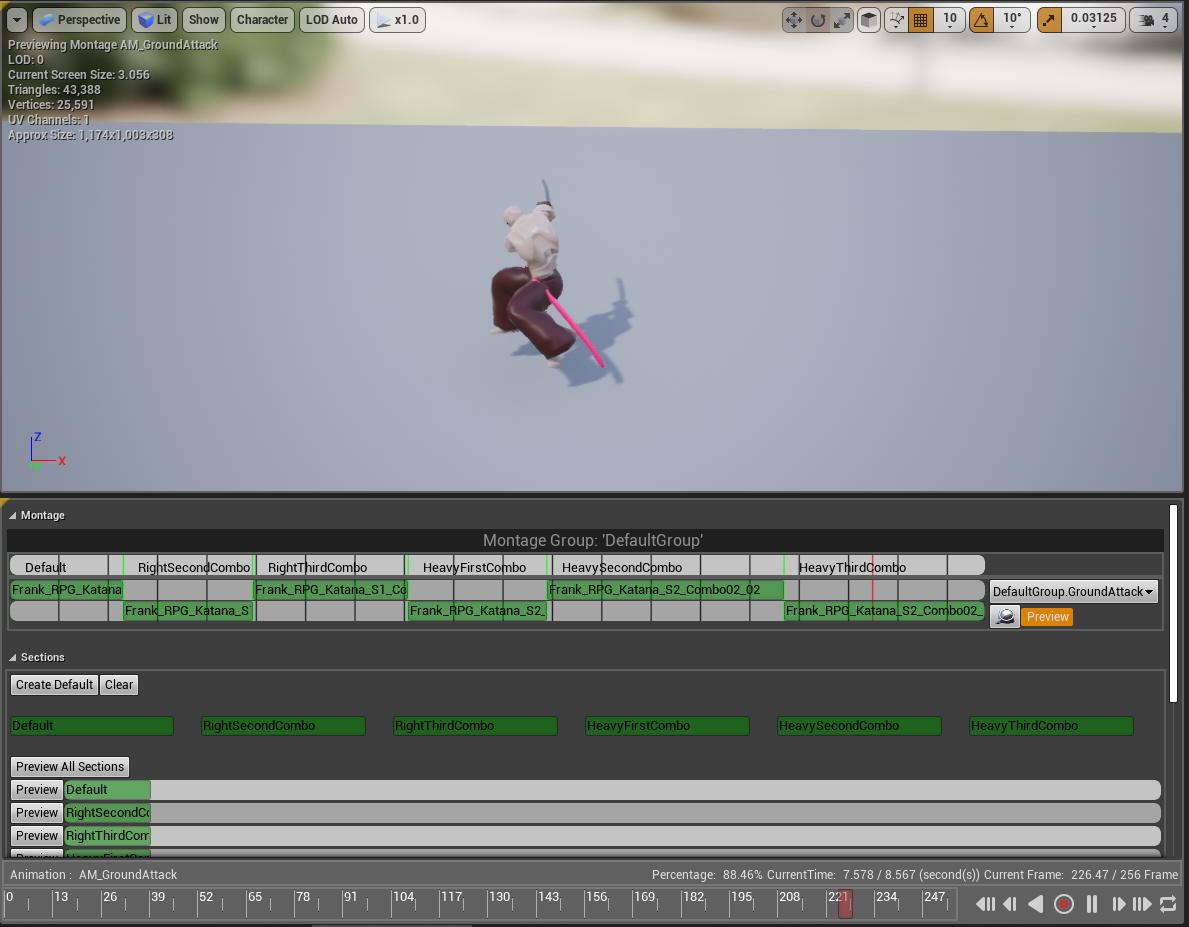1189x927 pixels.
Task: Select HeavyThirdCombo section green block
Action: point(1051,726)
